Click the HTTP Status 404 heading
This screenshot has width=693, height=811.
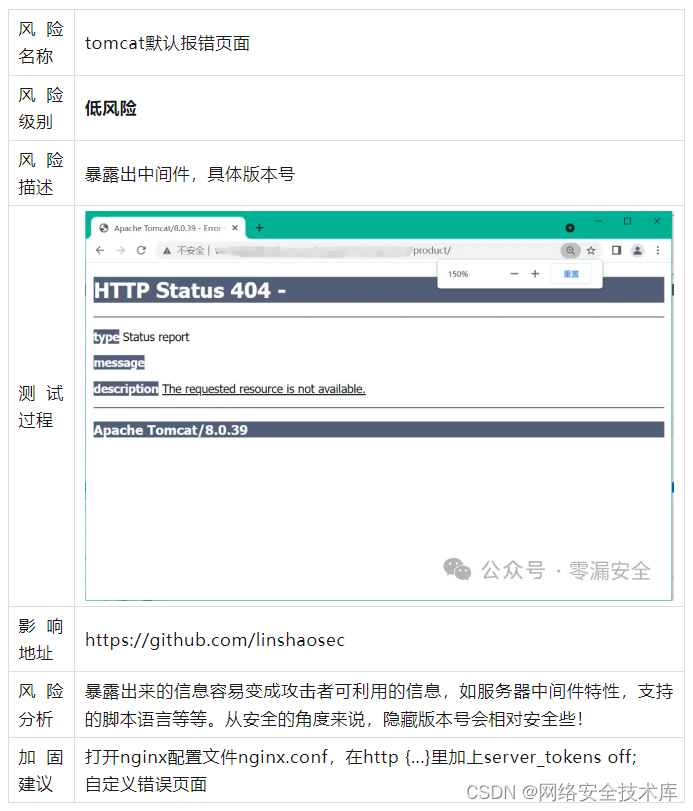point(190,290)
